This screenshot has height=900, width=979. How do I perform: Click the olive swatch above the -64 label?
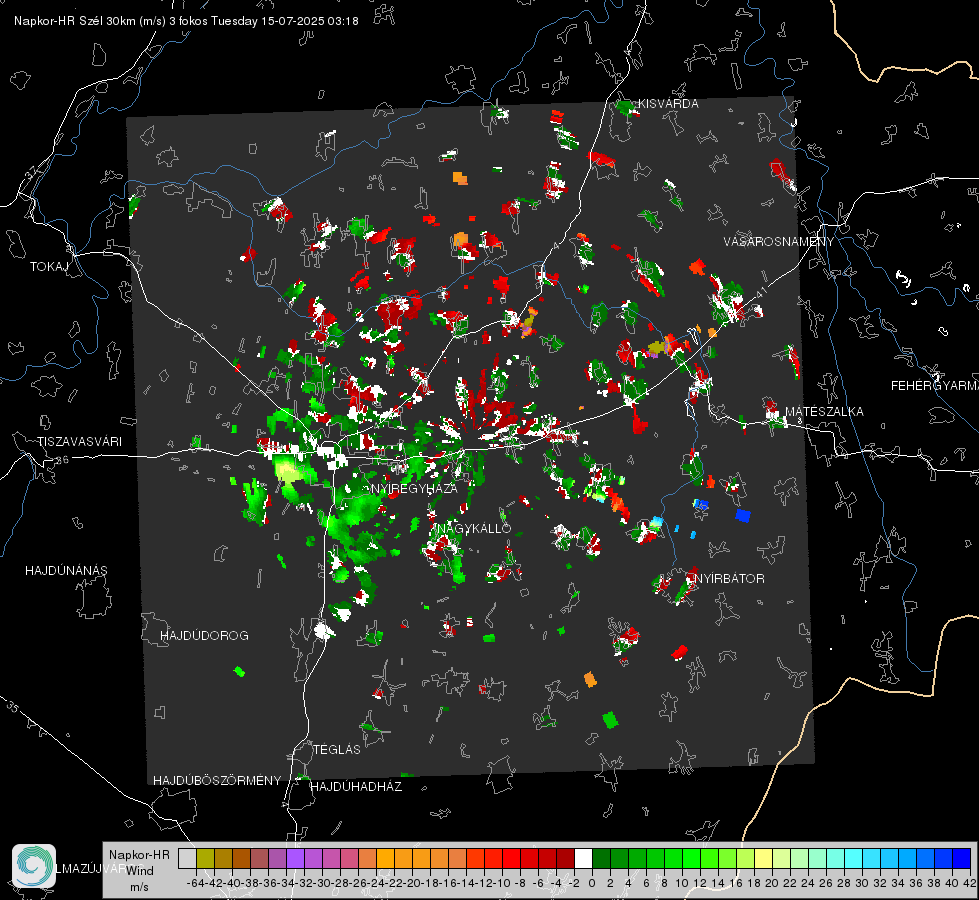point(205,858)
